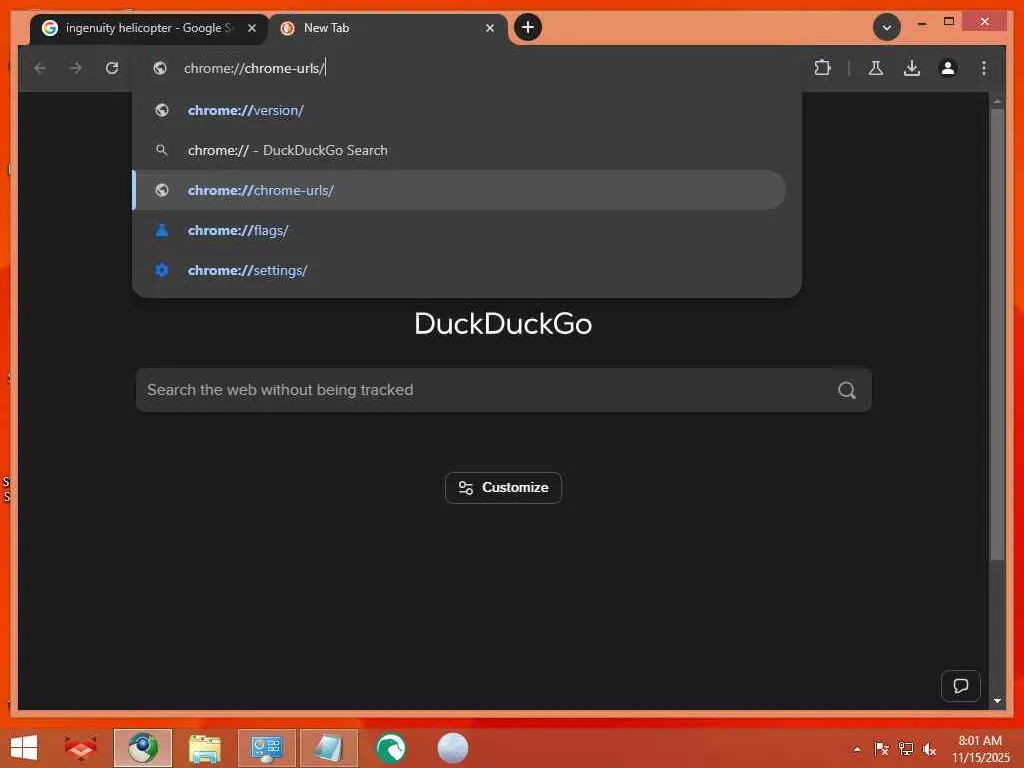This screenshot has height=768, width=1024.
Task: Click the magnifier icon in DuckDuckGo search box
Action: click(x=847, y=391)
